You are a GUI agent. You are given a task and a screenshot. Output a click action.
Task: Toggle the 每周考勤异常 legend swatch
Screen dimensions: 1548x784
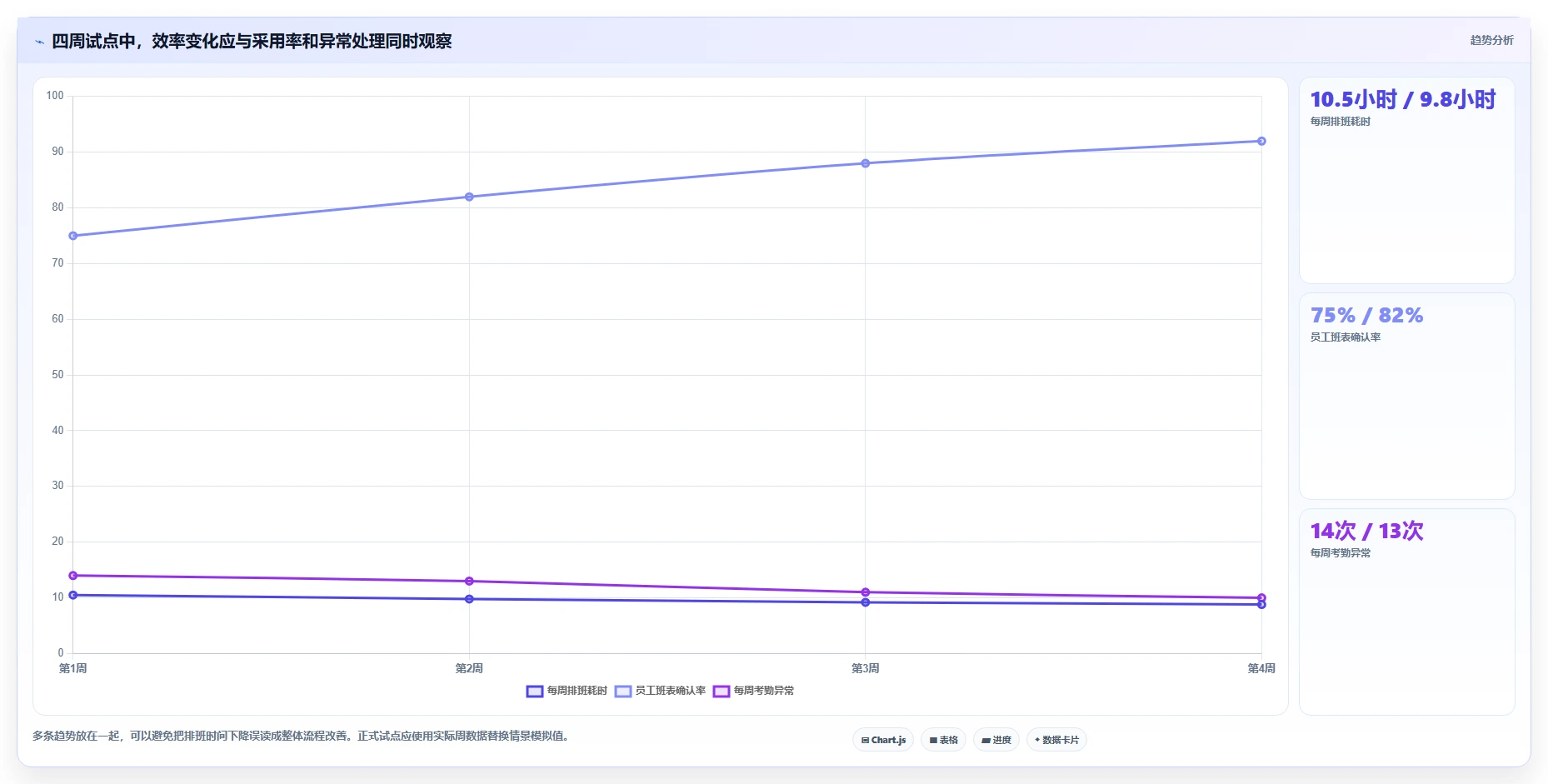click(722, 691)
